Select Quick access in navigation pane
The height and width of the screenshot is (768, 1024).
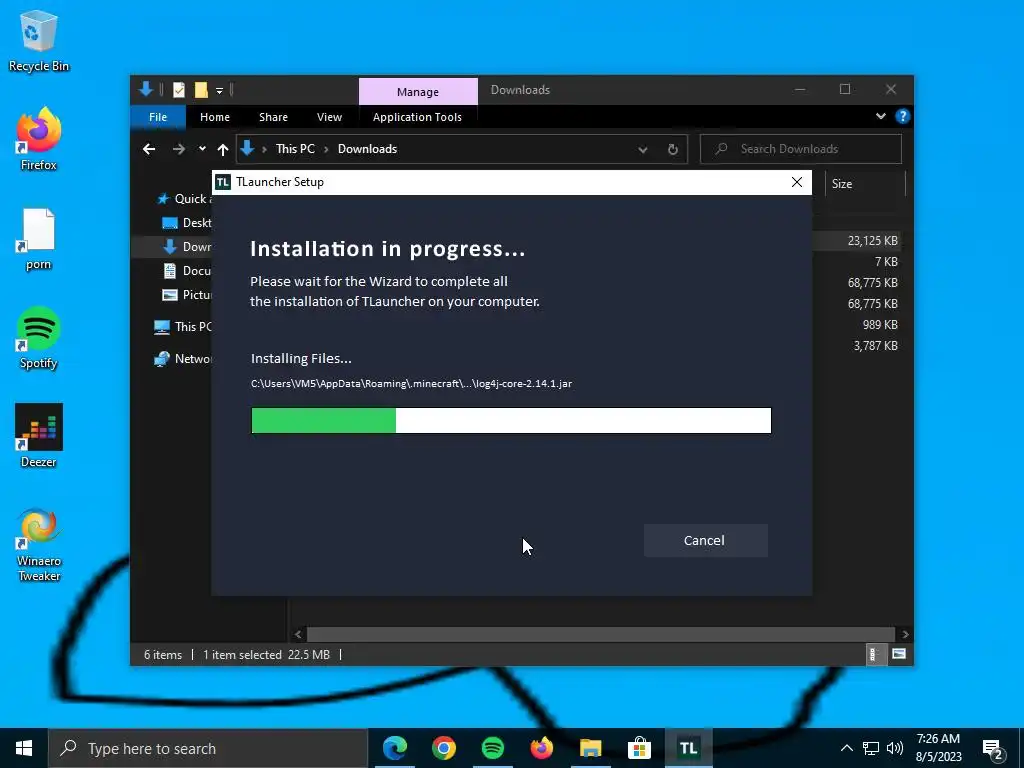(184, 199)
